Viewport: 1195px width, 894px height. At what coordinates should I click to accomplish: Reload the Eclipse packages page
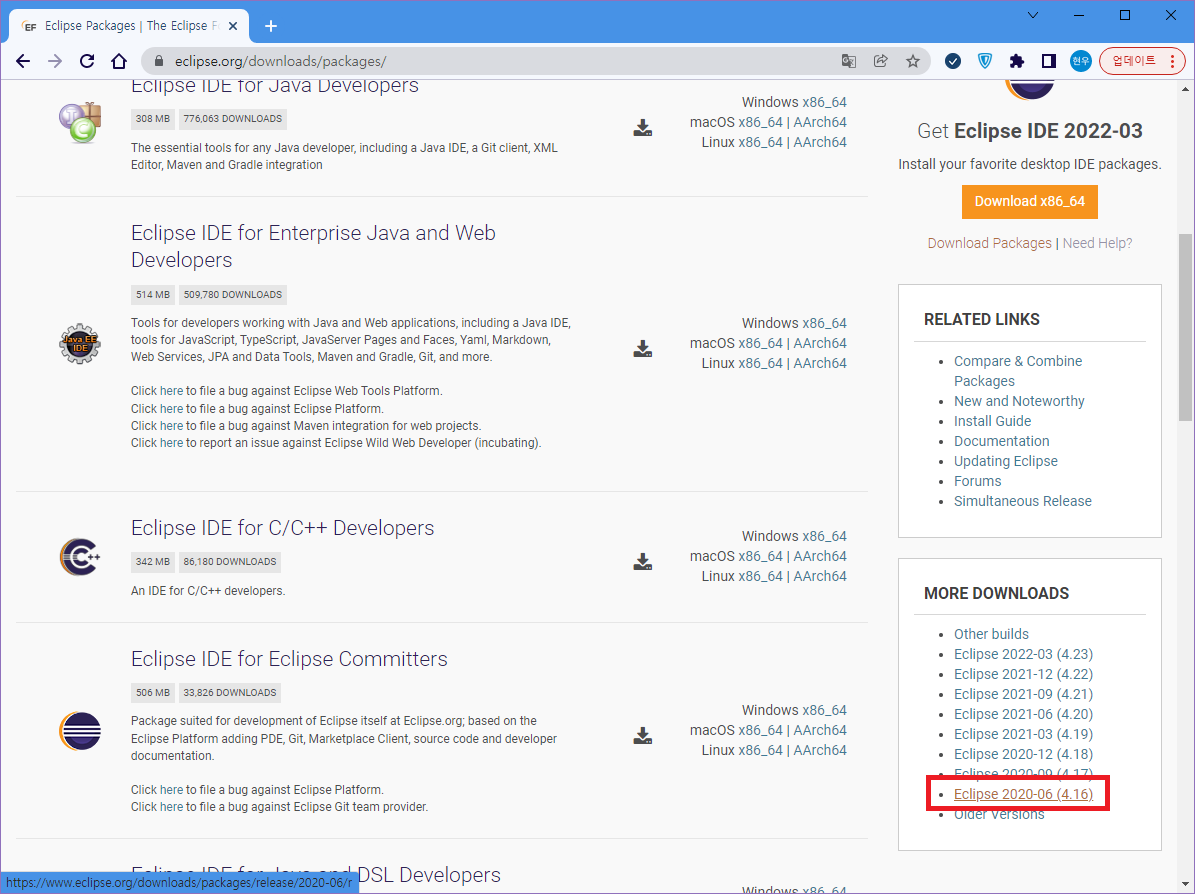87,61
